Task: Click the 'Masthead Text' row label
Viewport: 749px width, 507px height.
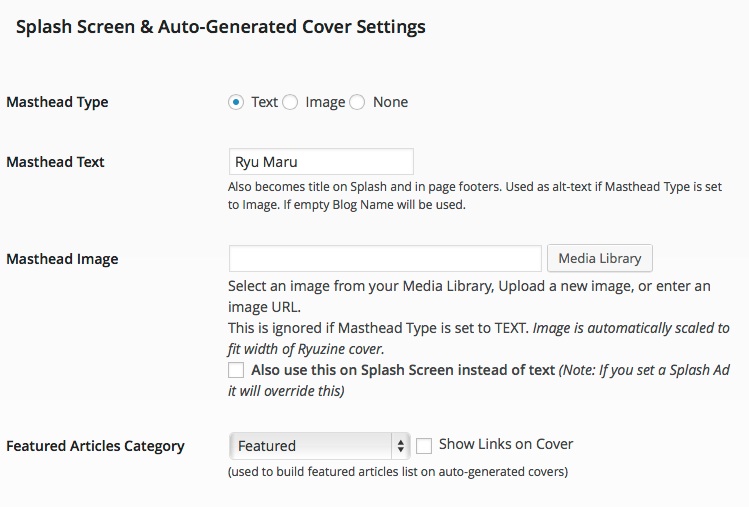Action: coord(55,162)
